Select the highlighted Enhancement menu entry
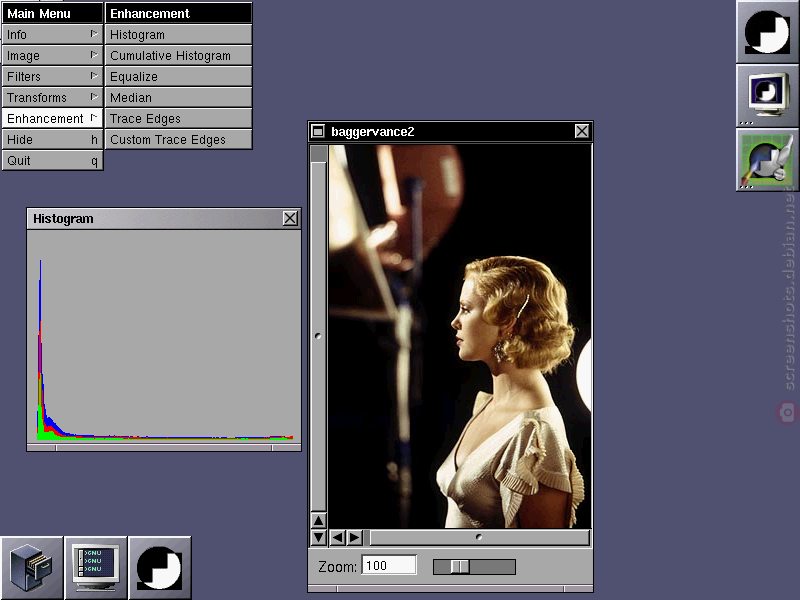The height and width of the screenshot is (600, 800). [x=53, y=118]
